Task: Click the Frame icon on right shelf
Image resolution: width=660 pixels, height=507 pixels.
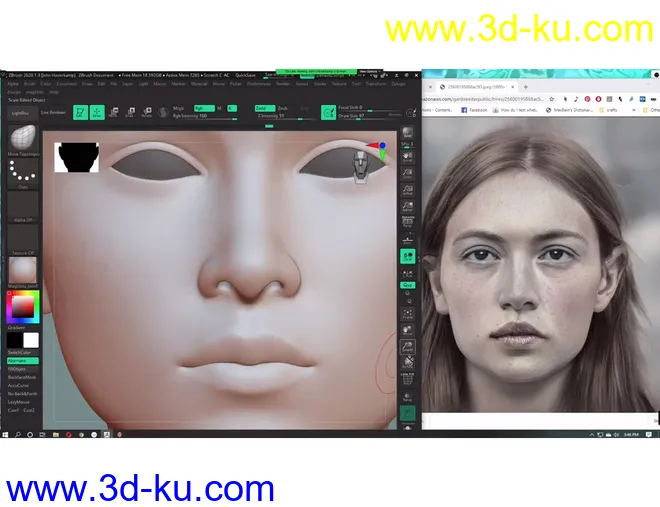Action: tap(407, 313)
